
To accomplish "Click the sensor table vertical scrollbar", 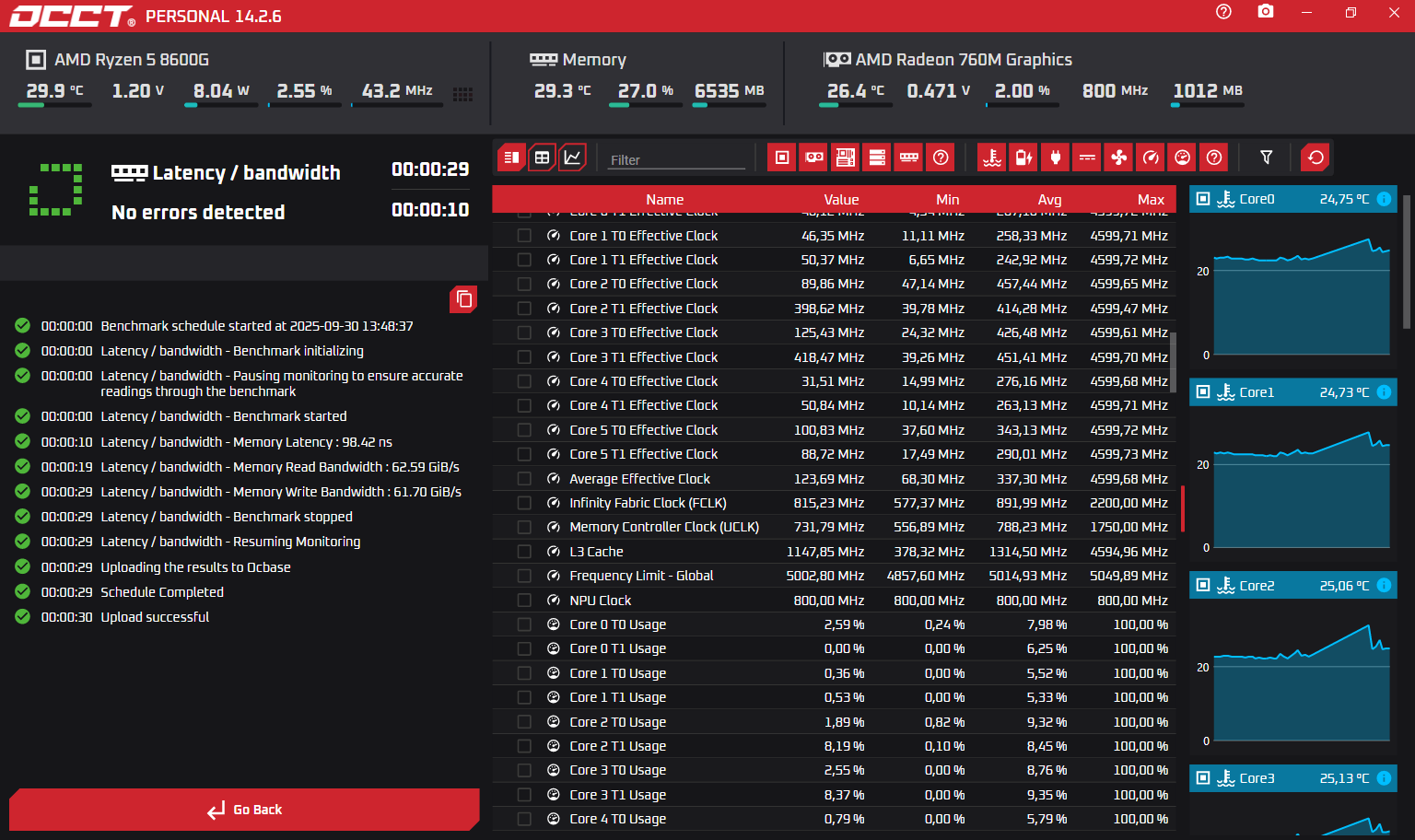I will [1174, 361].
